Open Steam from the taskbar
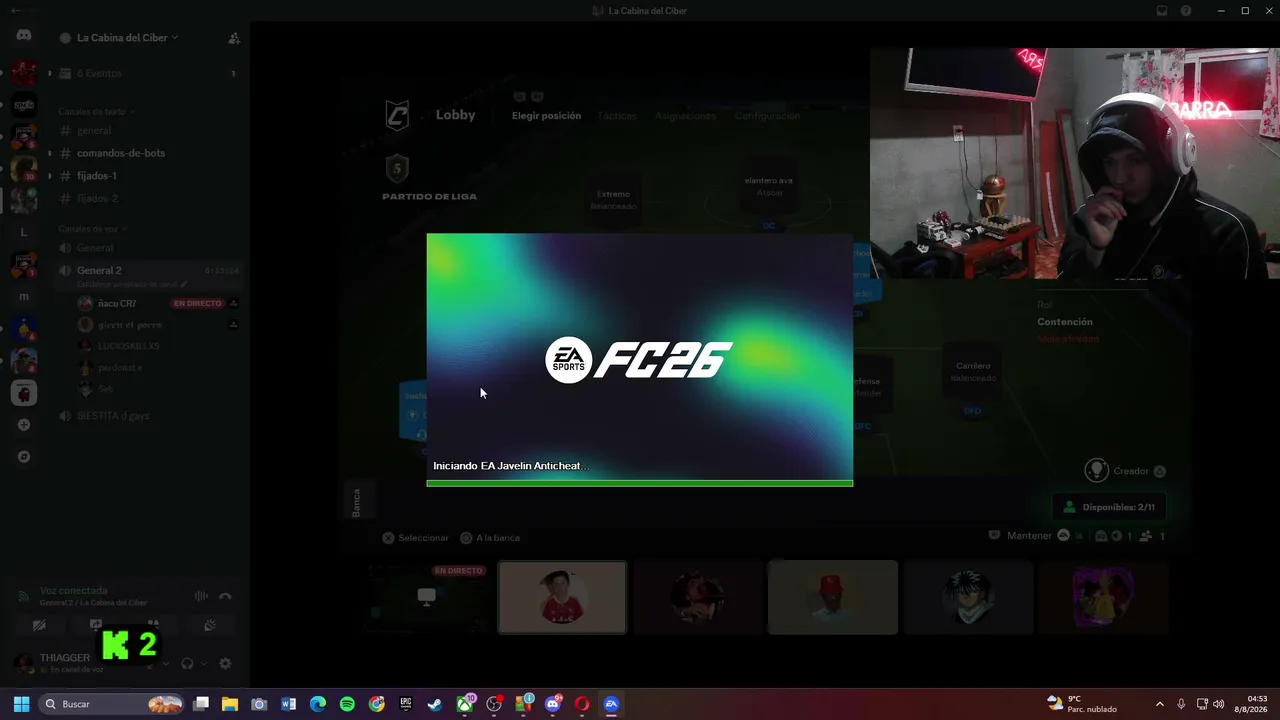The width and height of the screenshot is (1280, 720). pyautogui.click(x=435, y=704)
